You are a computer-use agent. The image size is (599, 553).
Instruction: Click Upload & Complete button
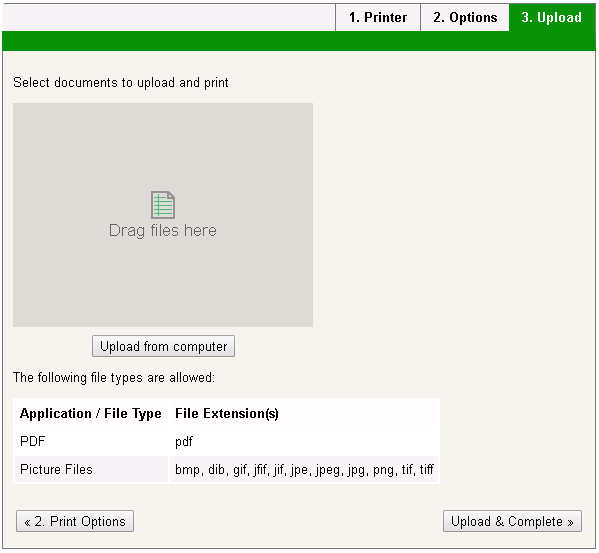pyautogui.click(x=512, y=521)
